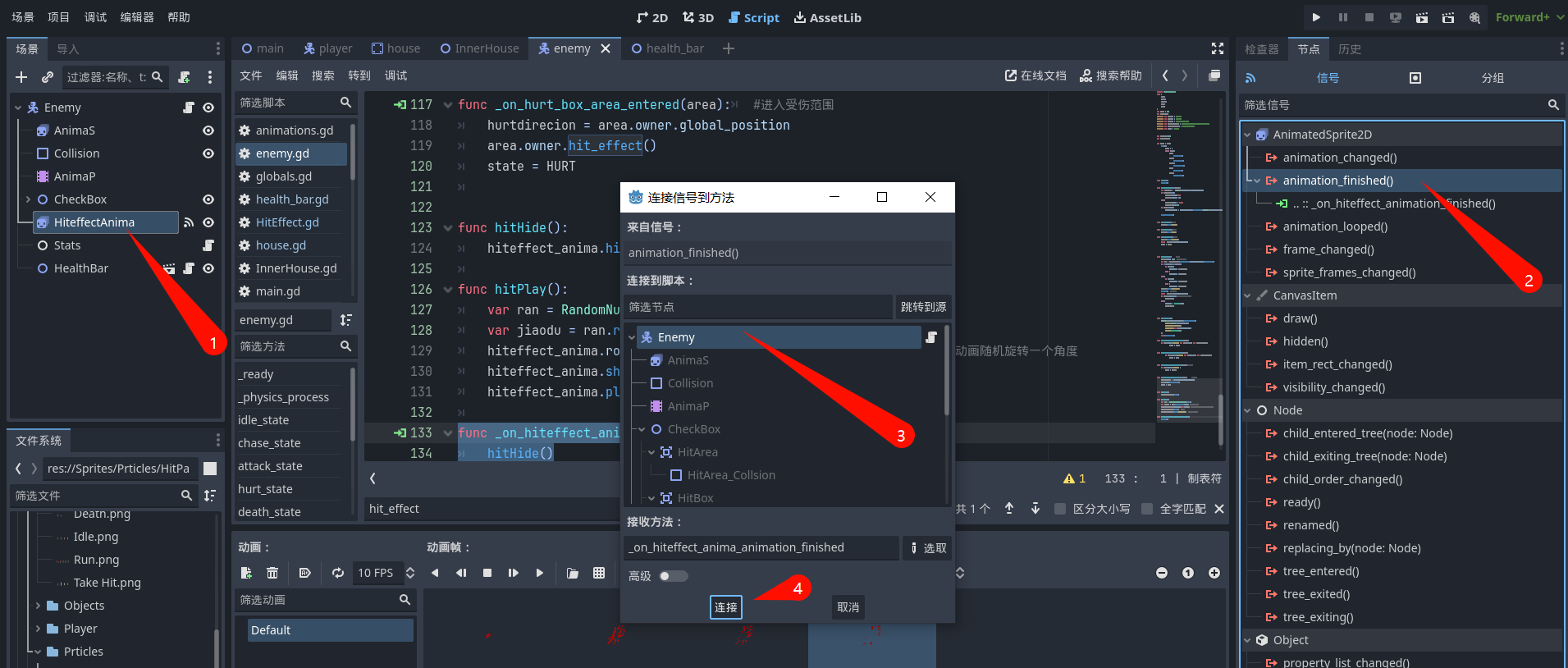The image size is (1568, 668).
Task: Open Forward+ renderer dropdown
Action: coord(1529,17)
